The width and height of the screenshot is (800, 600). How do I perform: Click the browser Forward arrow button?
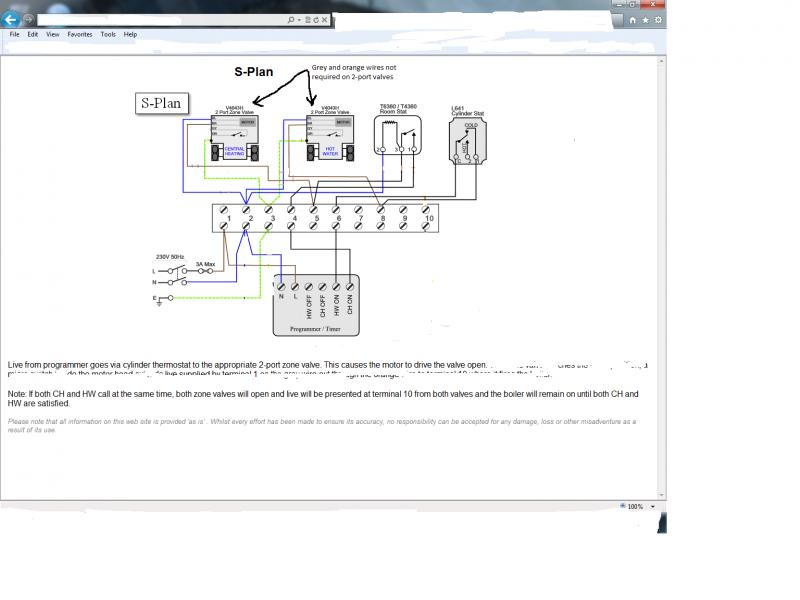click(28, 19)
